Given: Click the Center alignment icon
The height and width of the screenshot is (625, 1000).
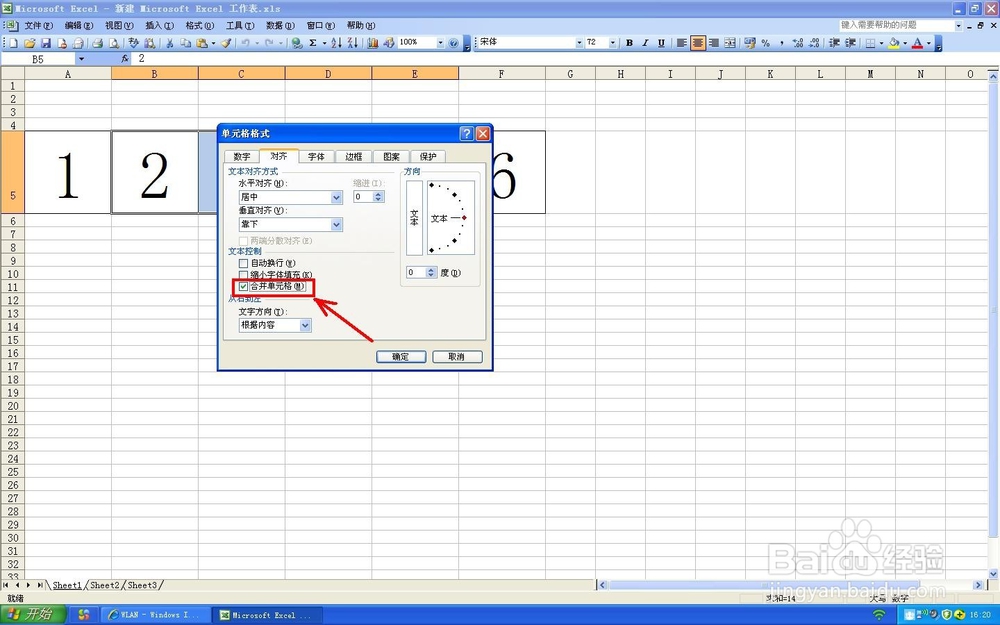Looking at the screenshot, I should click(698, 43).
